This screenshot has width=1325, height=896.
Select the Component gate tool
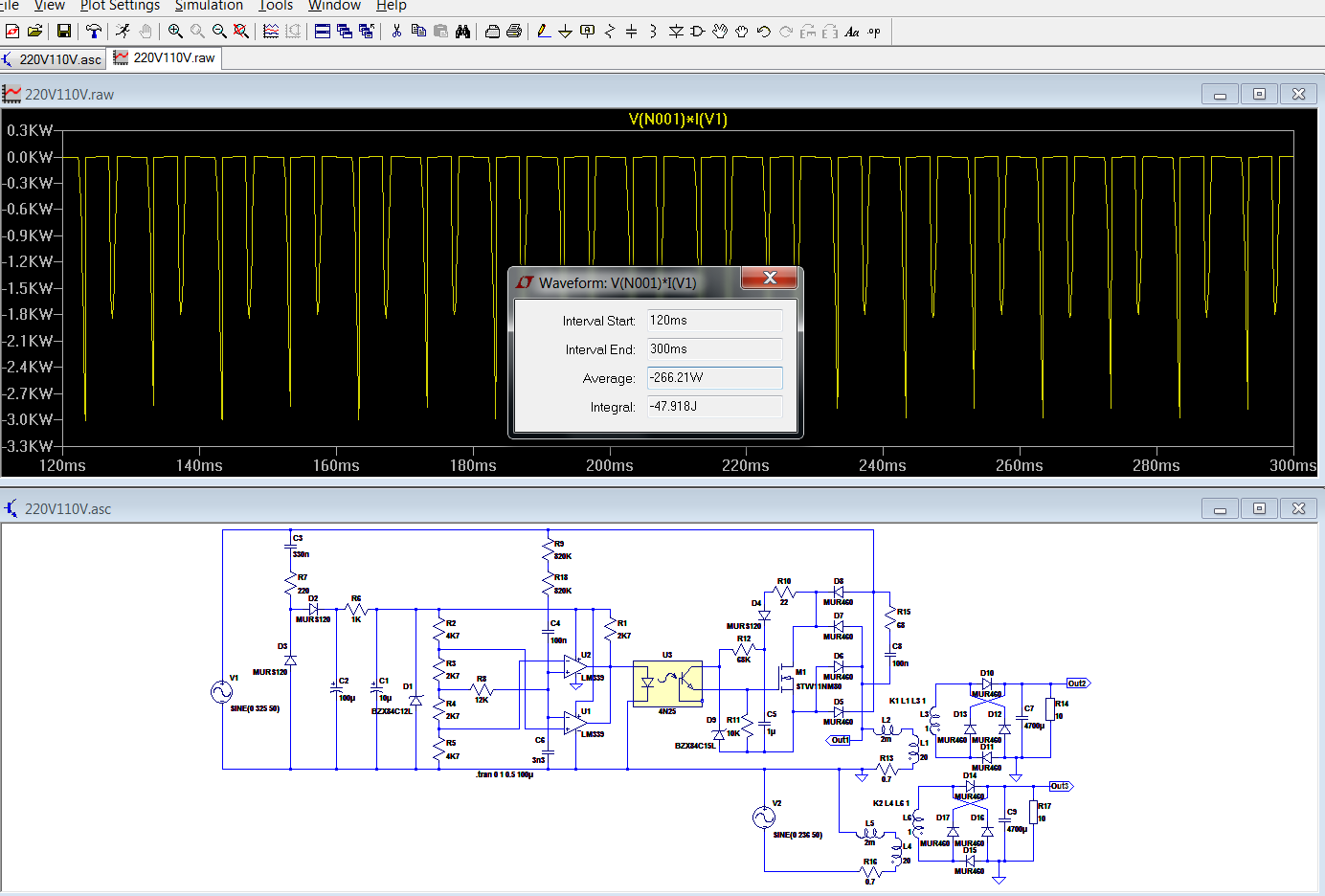(698, 32)
